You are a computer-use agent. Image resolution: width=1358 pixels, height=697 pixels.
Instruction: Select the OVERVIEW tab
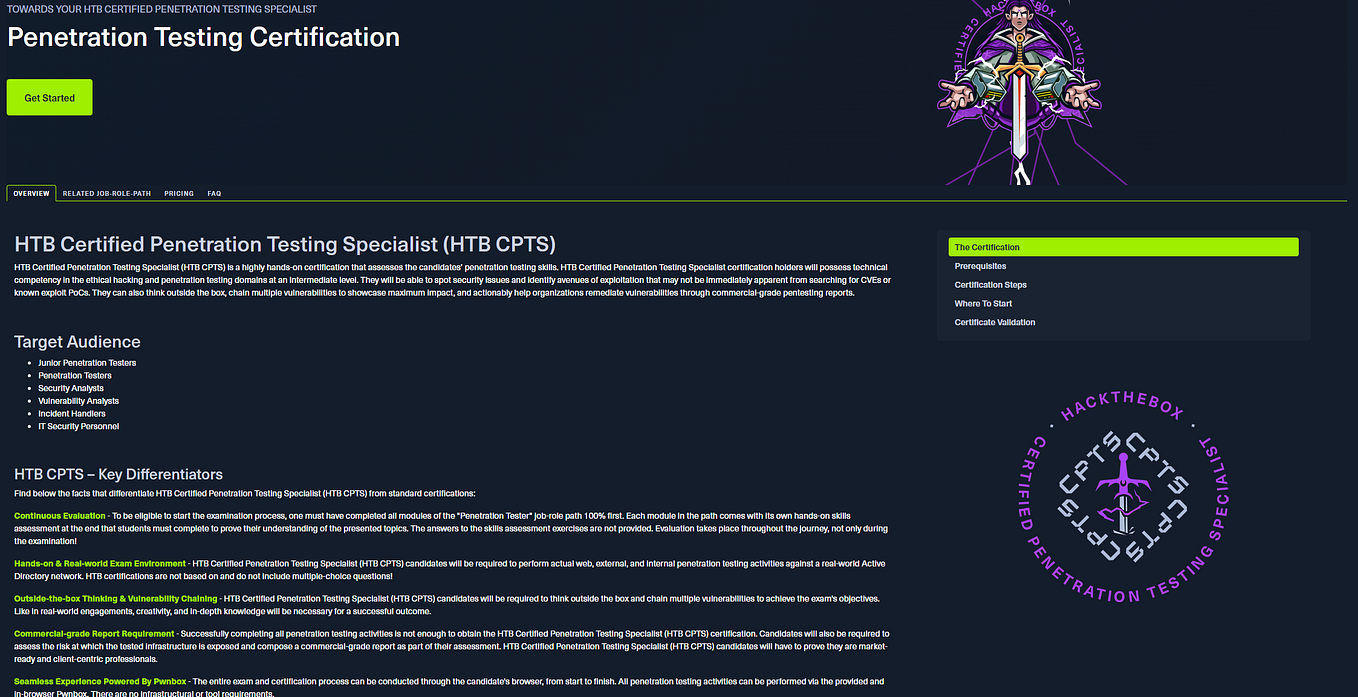(x=31, y=192)
